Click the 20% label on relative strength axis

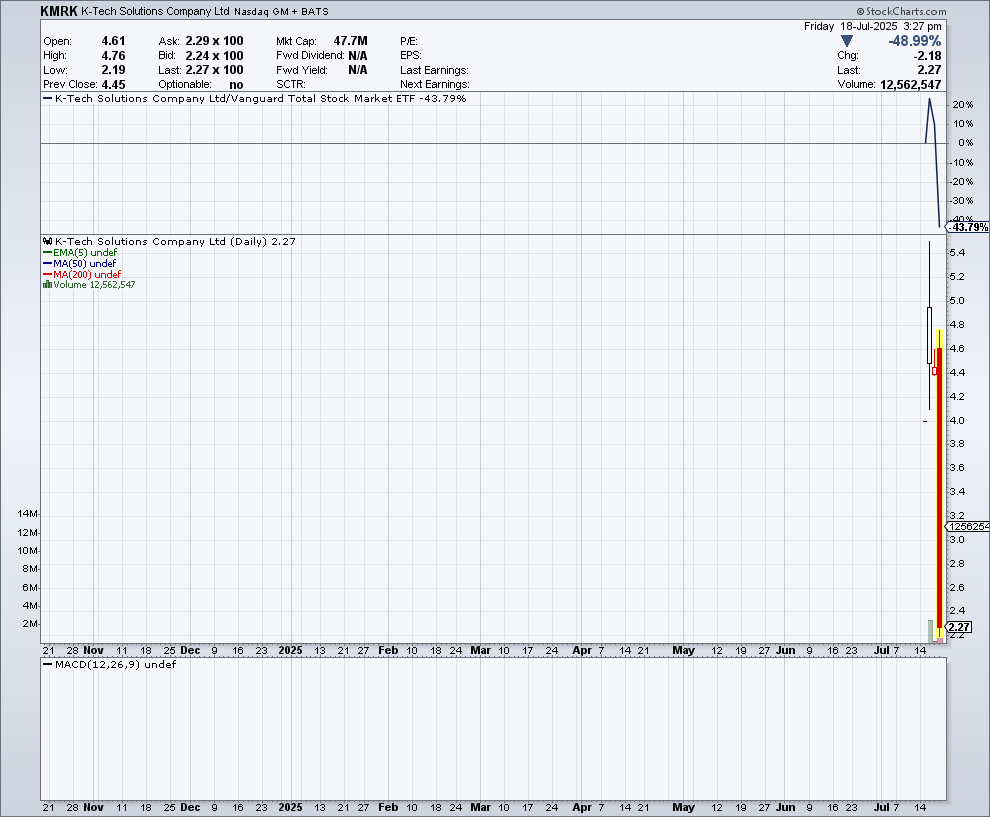(x=962, y=105)
